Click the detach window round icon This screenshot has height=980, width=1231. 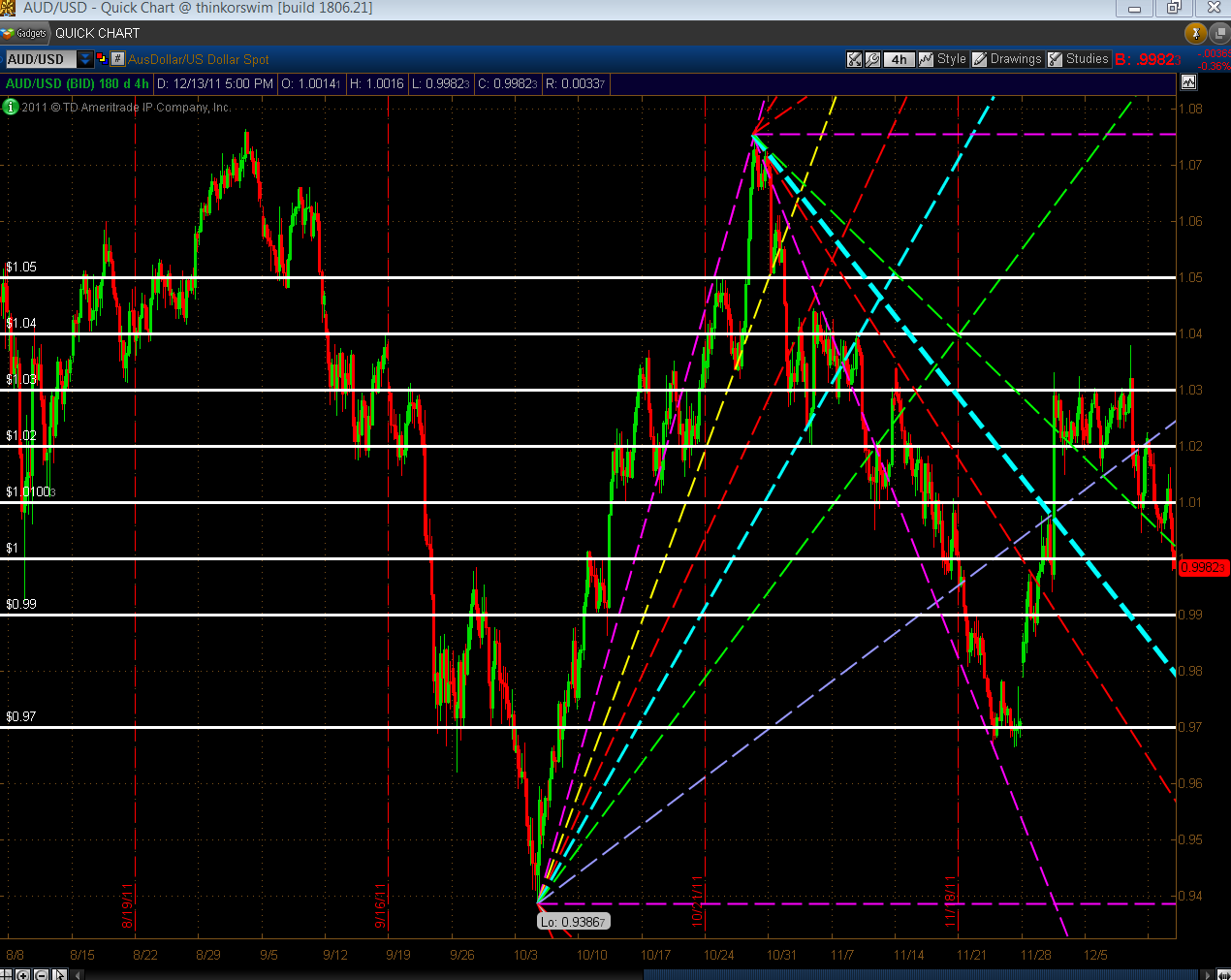1218,33
